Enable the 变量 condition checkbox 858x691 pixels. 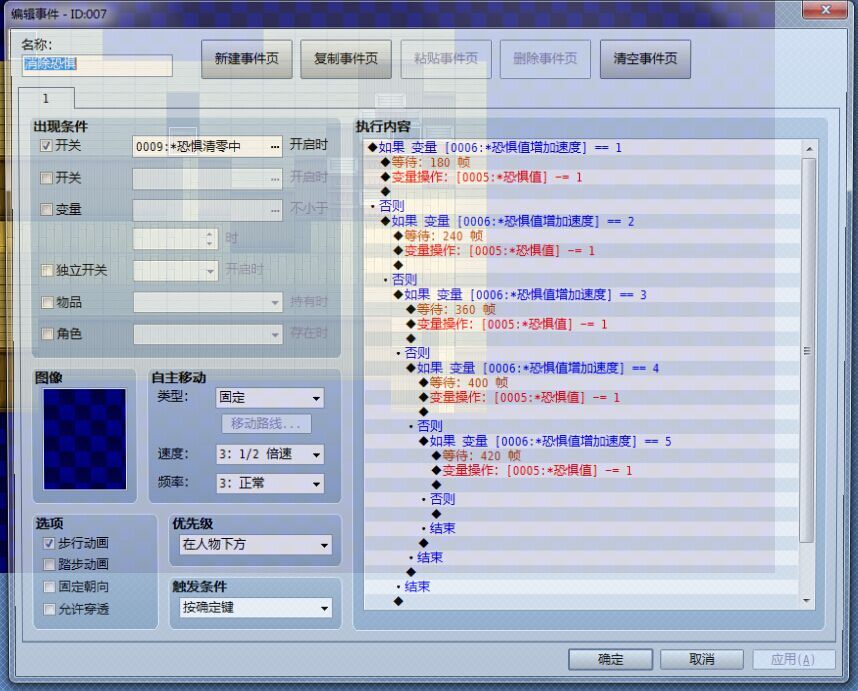pyautogui.click(x=47, y=210)
